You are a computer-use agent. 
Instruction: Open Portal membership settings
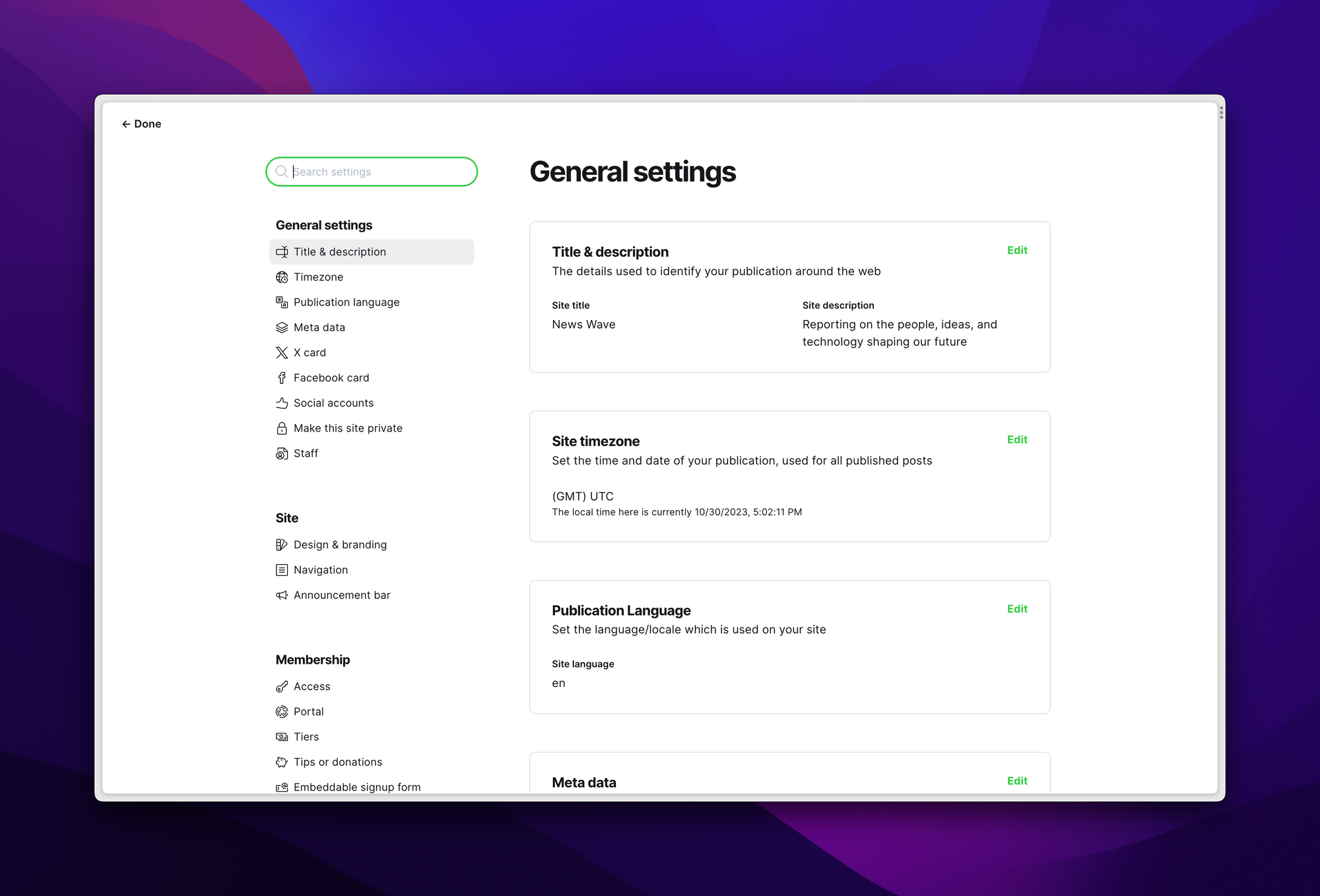308,712
